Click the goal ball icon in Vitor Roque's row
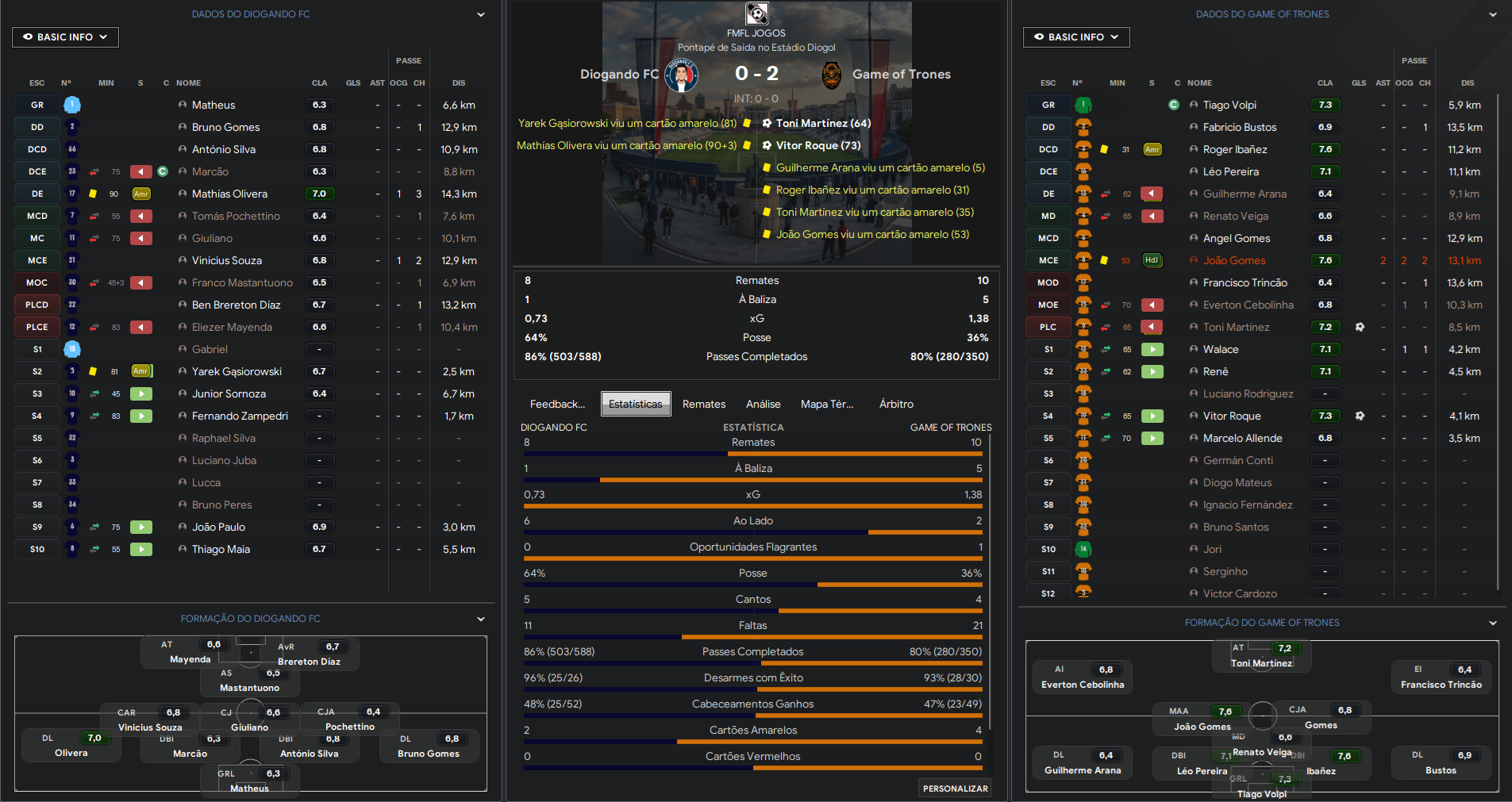The height and width of the screenshot is (802, 1512). pyautogui.click(x=1360, y=416)
